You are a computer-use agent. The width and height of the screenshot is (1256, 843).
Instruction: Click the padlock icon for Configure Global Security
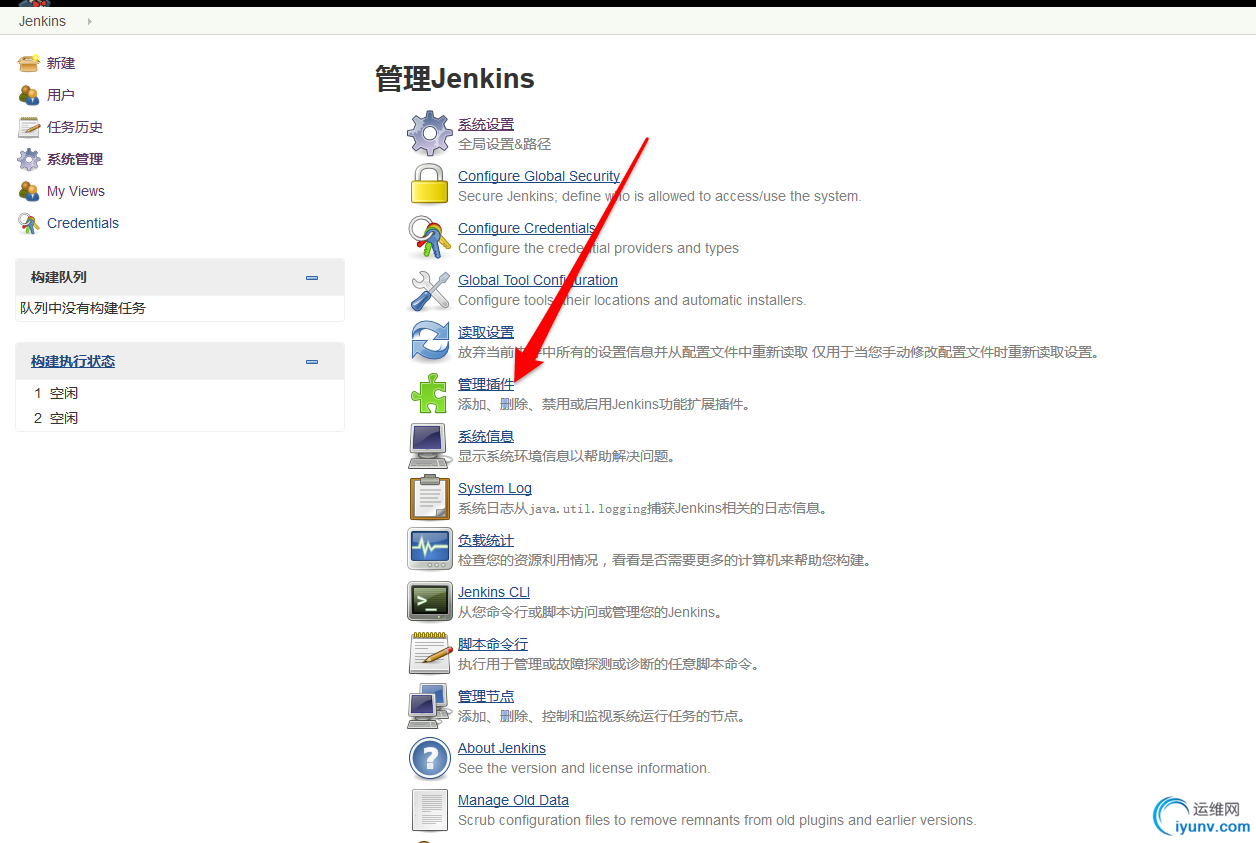[430, 185]
